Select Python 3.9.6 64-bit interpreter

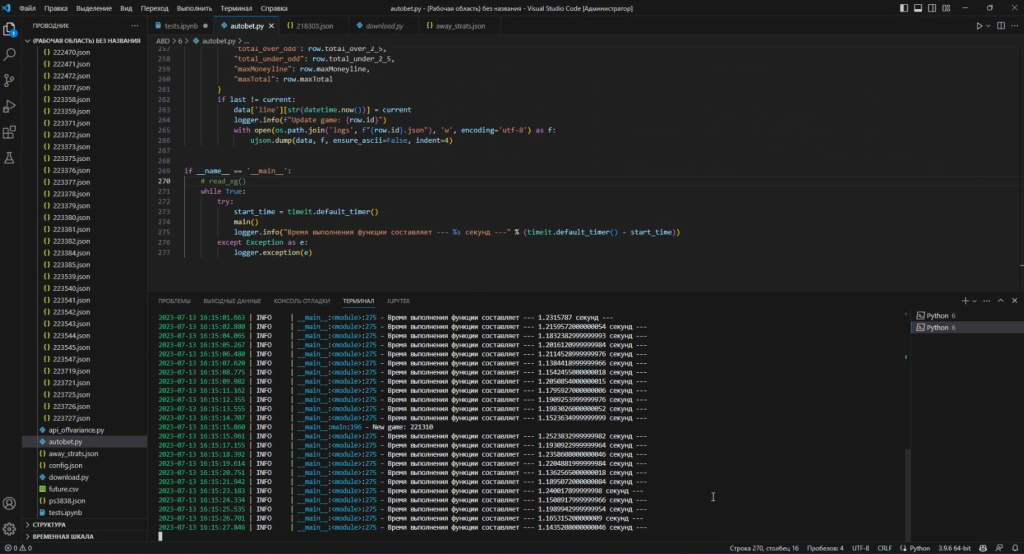tap(955, 548)
